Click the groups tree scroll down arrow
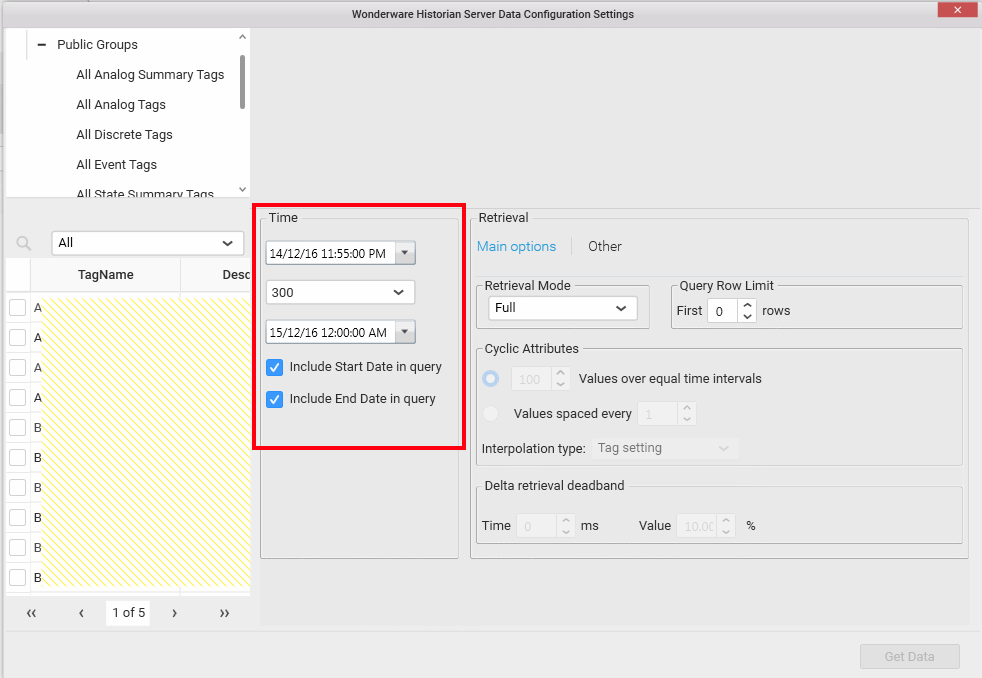 (242, 189)
